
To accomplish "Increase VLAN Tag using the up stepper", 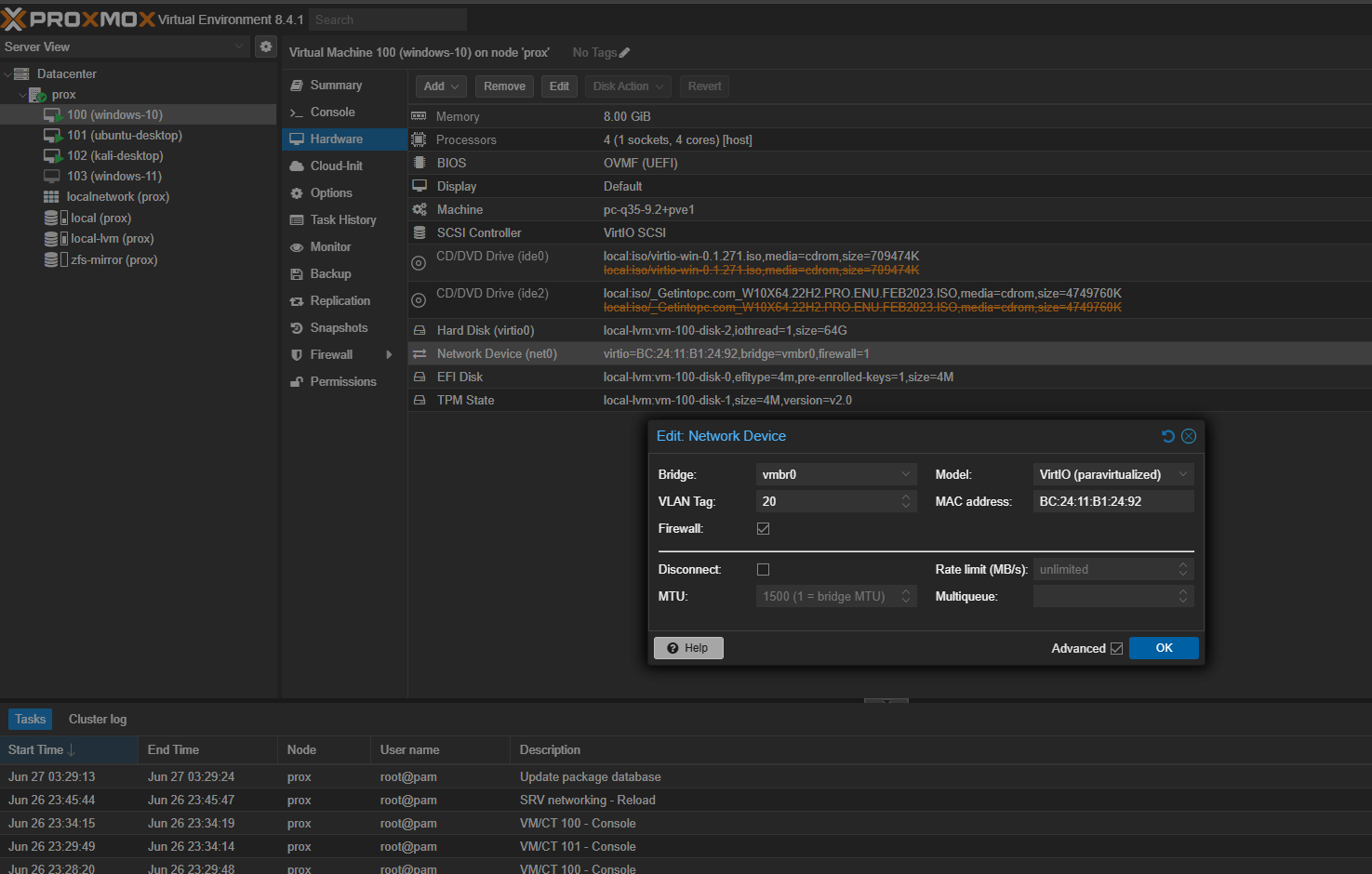I will click(905, 497).
